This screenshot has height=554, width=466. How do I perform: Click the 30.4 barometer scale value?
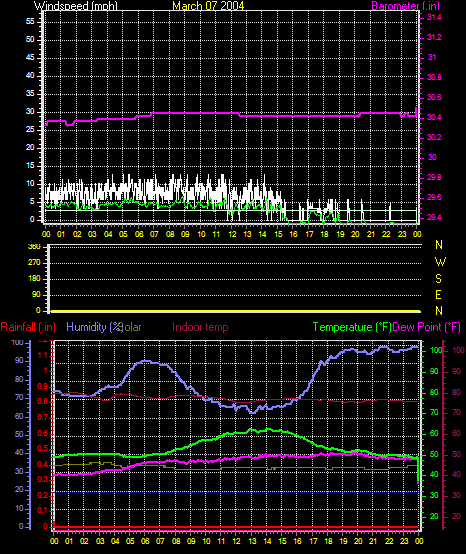434,117
